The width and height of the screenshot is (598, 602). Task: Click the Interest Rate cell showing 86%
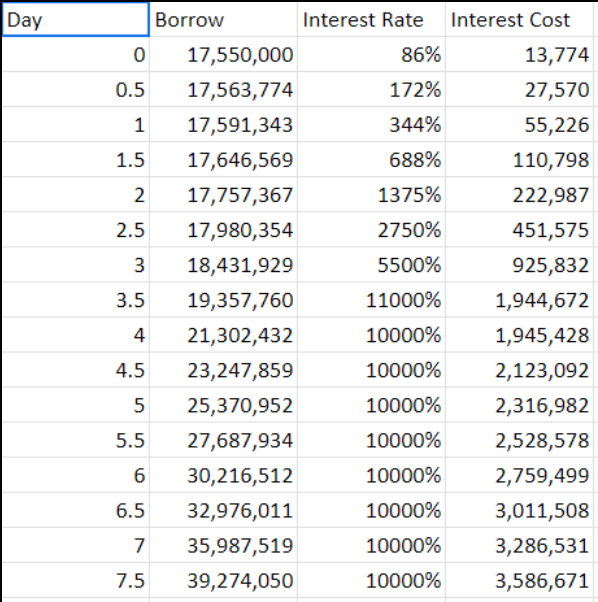pyautogui.click(x=371, y=55)
